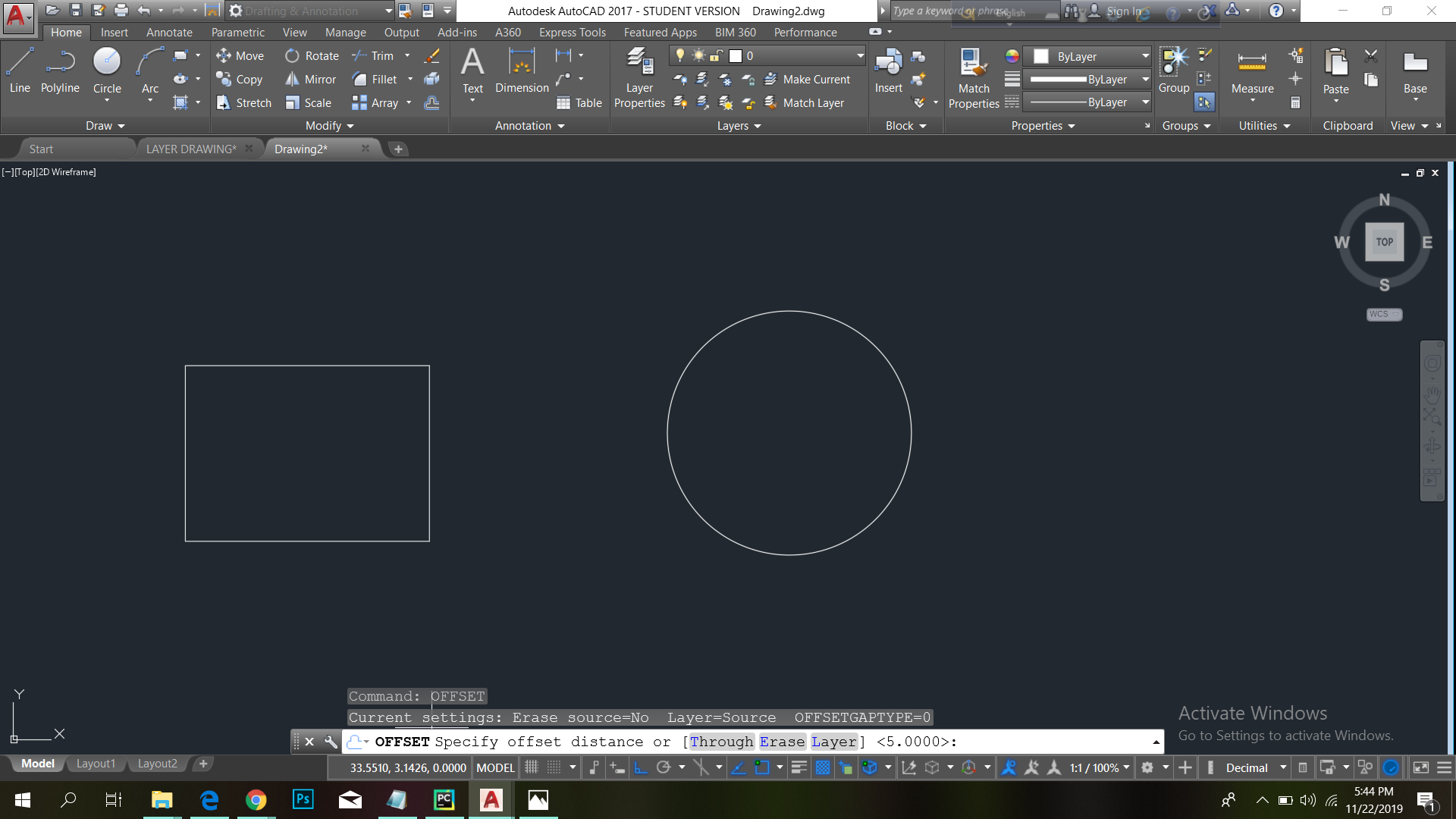The height and width of the screenshot is (819, 1456).
Task: Open the Parametric ribbon tab
Action: (238, 32)
